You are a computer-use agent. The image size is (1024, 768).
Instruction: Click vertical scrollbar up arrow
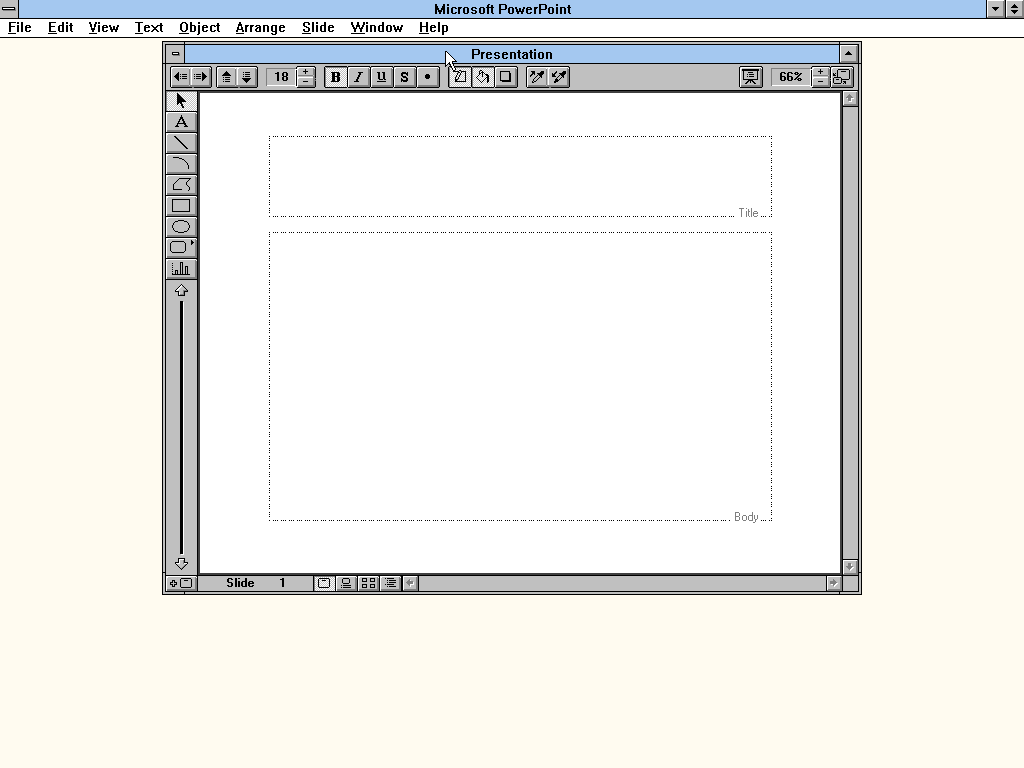point(850,99)
